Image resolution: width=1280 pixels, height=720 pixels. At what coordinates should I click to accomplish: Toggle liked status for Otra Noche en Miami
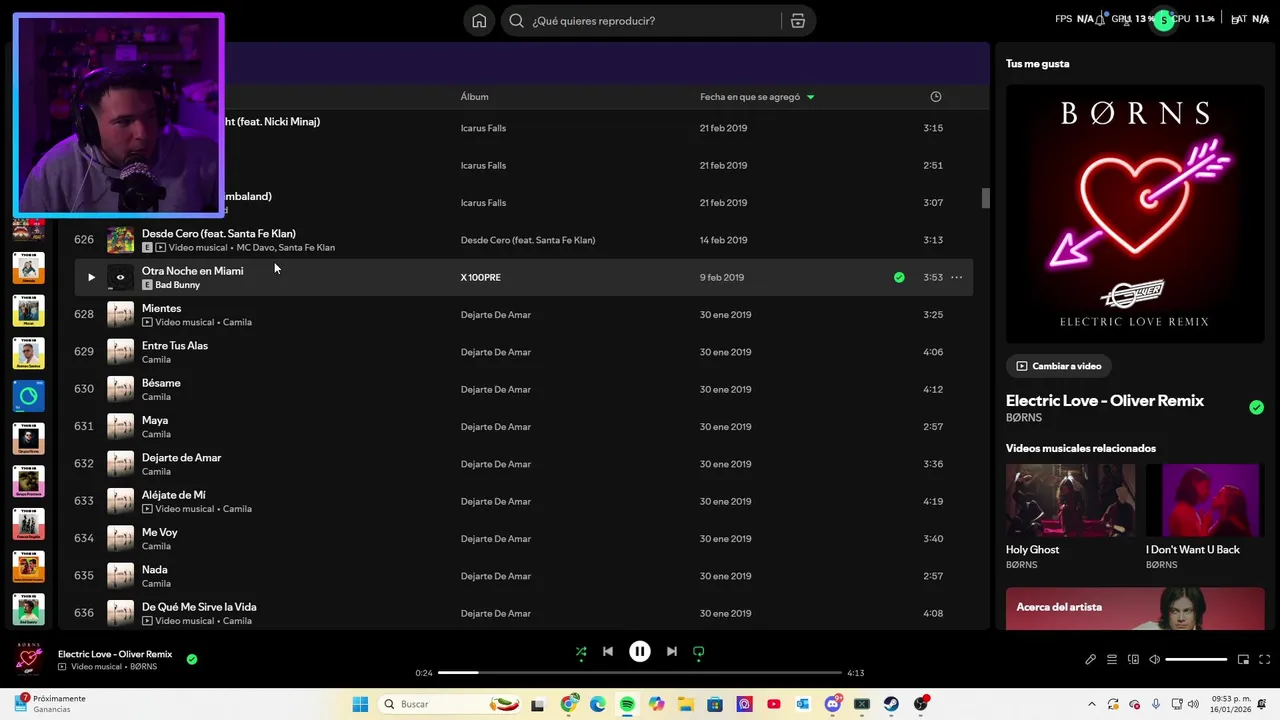pyautogui.click(x=899, y=278)
